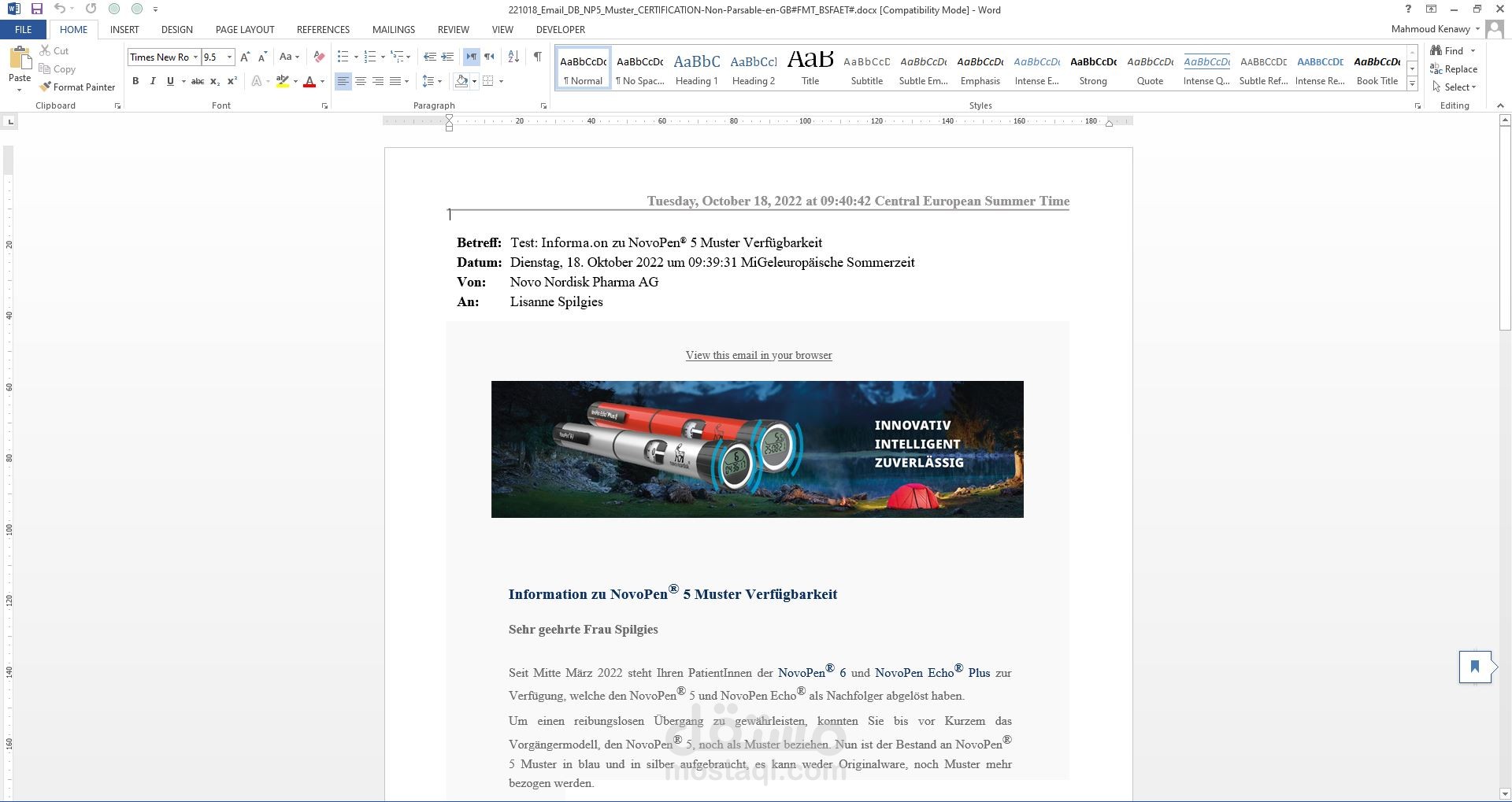Align text to the right
Screen dimensions: 1512x802
click(378, 81)
